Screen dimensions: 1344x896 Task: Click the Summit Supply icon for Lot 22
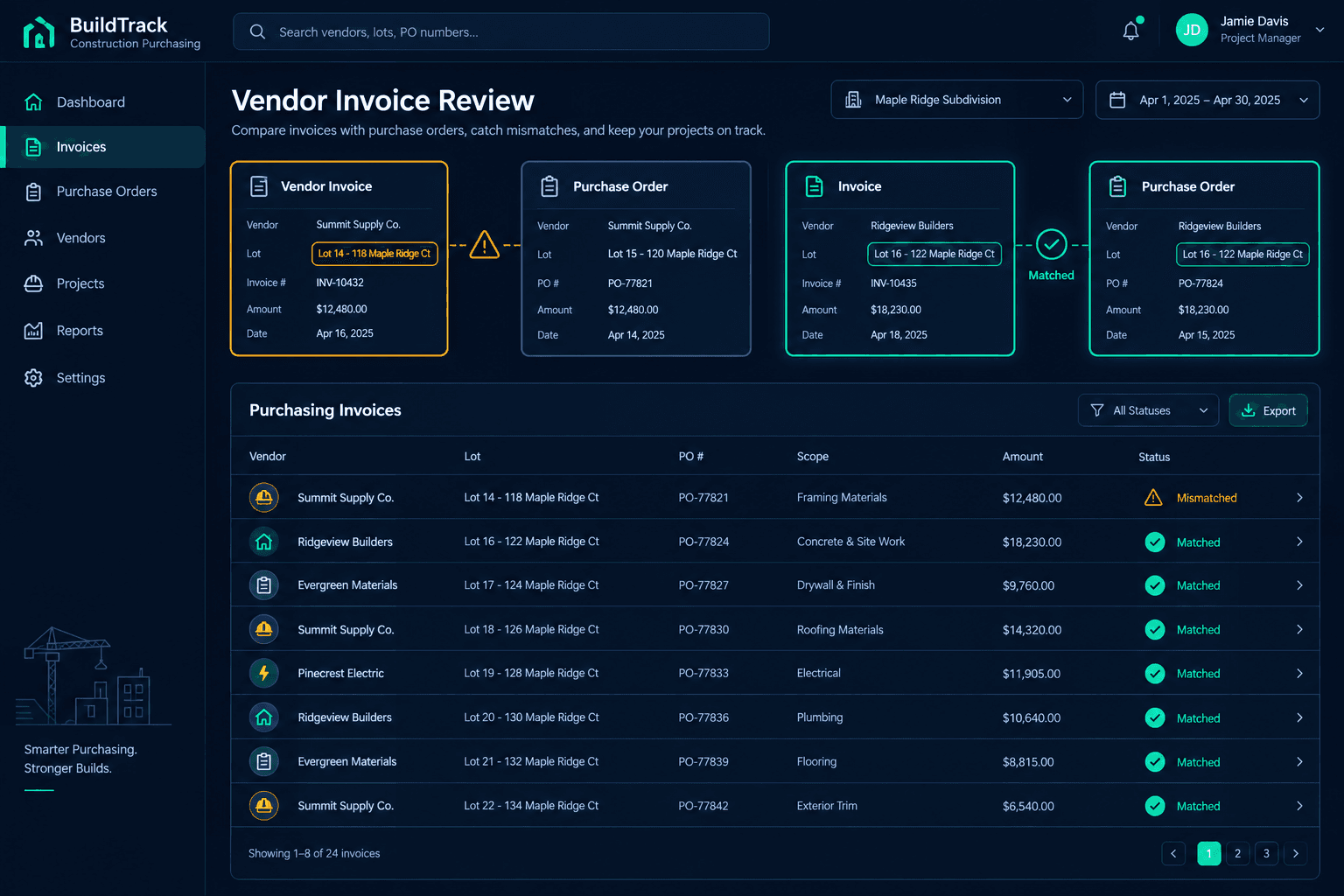264,805
